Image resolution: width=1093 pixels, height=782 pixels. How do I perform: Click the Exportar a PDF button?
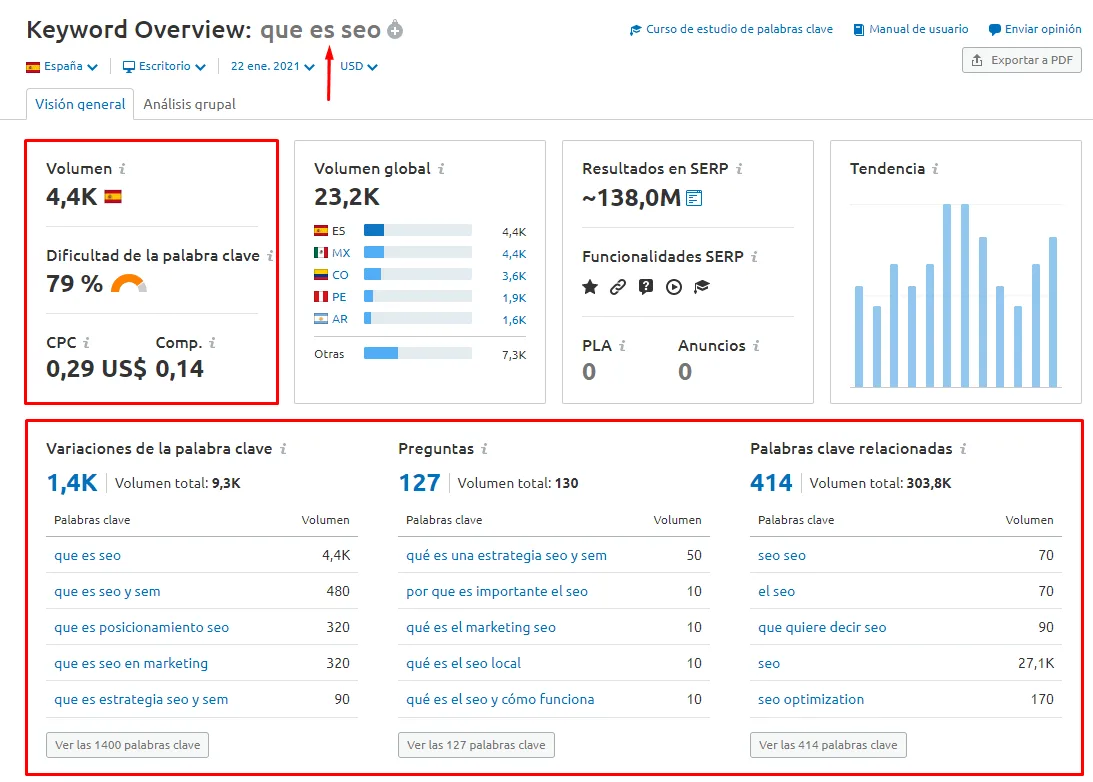(x=1021, y=60)
